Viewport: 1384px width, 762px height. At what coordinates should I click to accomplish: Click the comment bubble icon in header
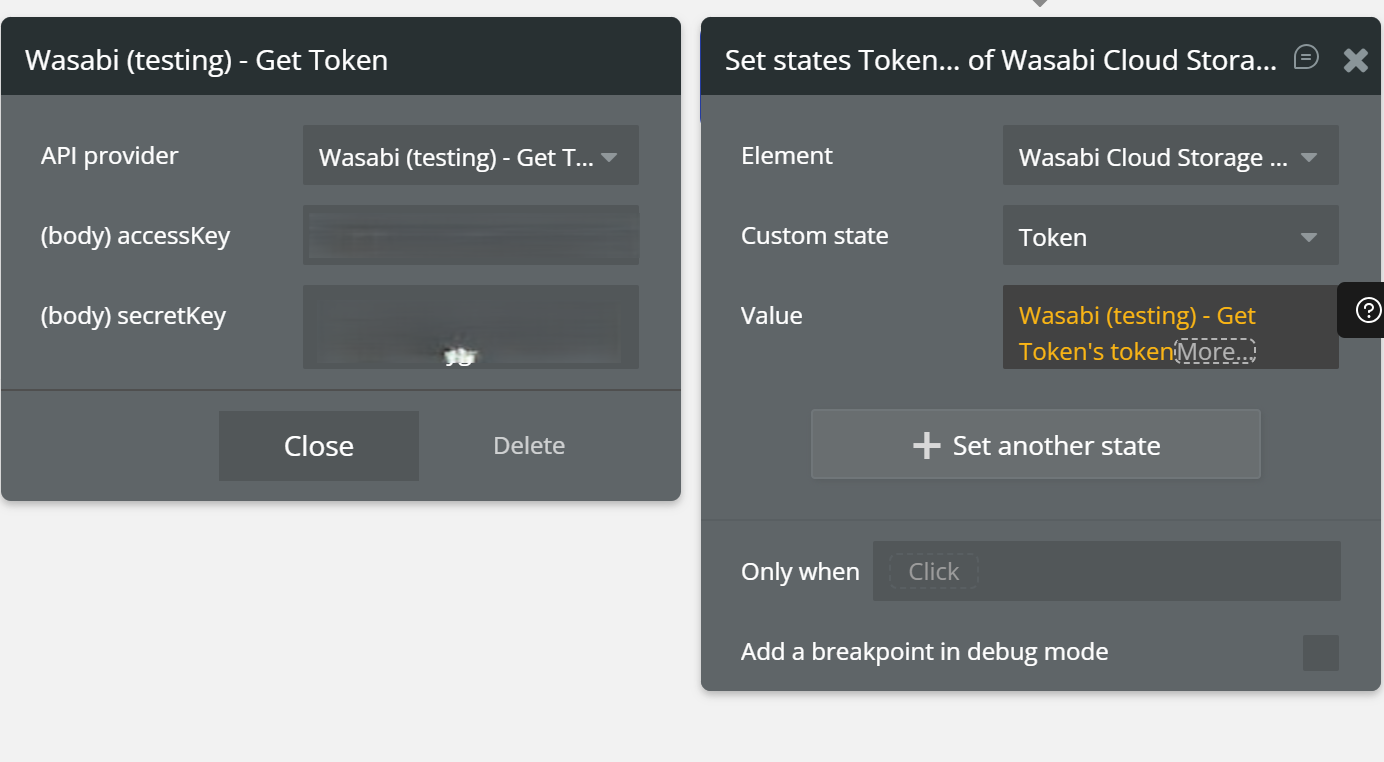click(1306, 57)
